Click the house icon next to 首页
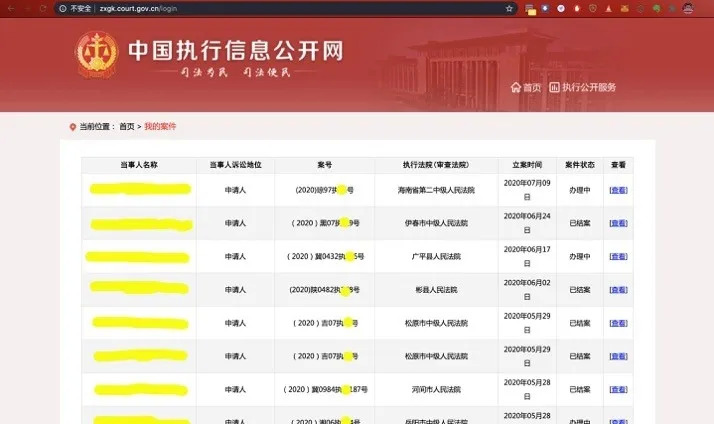 click(x=515, y=87)
